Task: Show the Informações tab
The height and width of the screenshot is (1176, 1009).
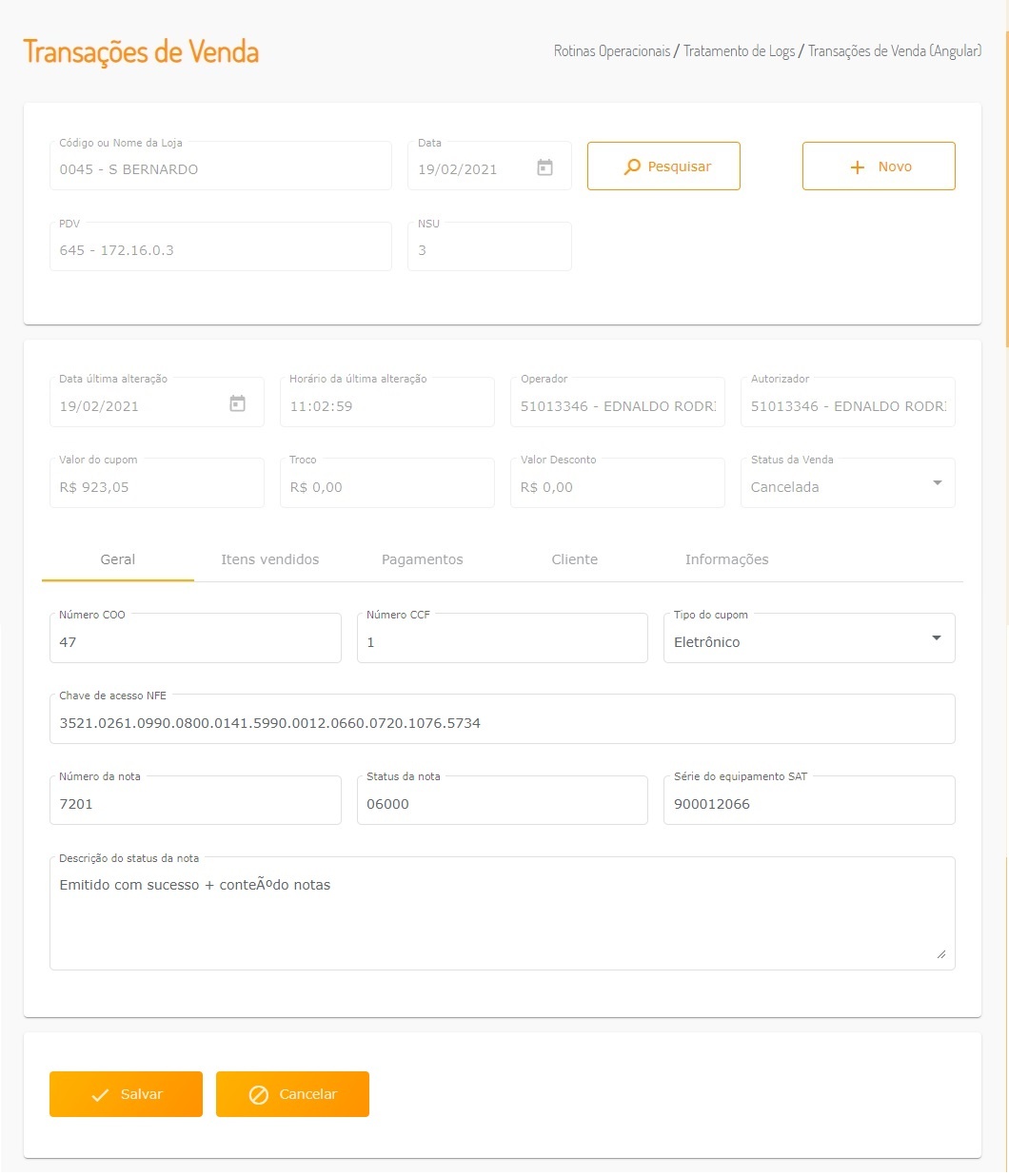Action: click(726, 559)
